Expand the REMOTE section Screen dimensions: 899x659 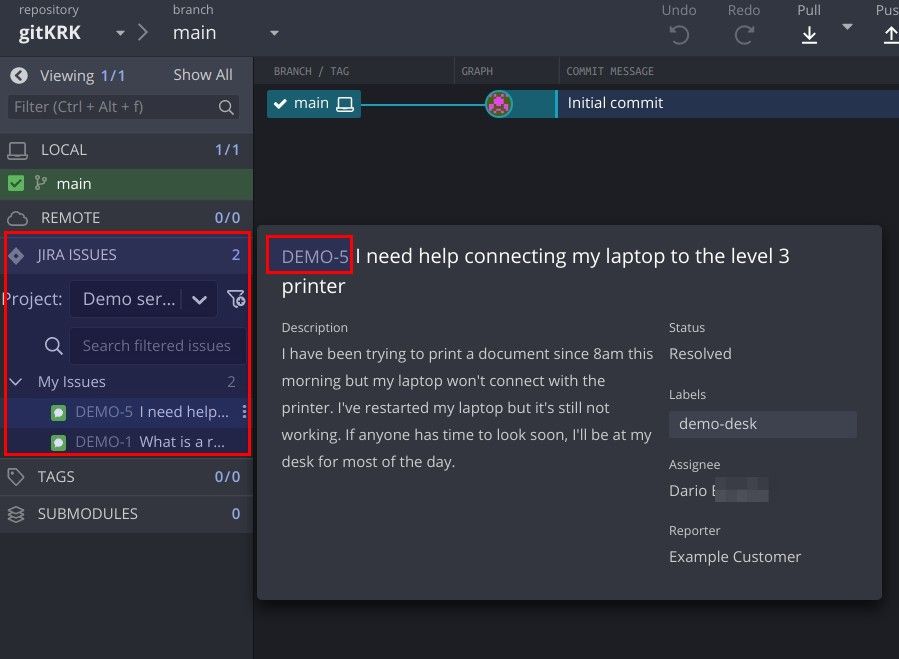tap(126, 218)
